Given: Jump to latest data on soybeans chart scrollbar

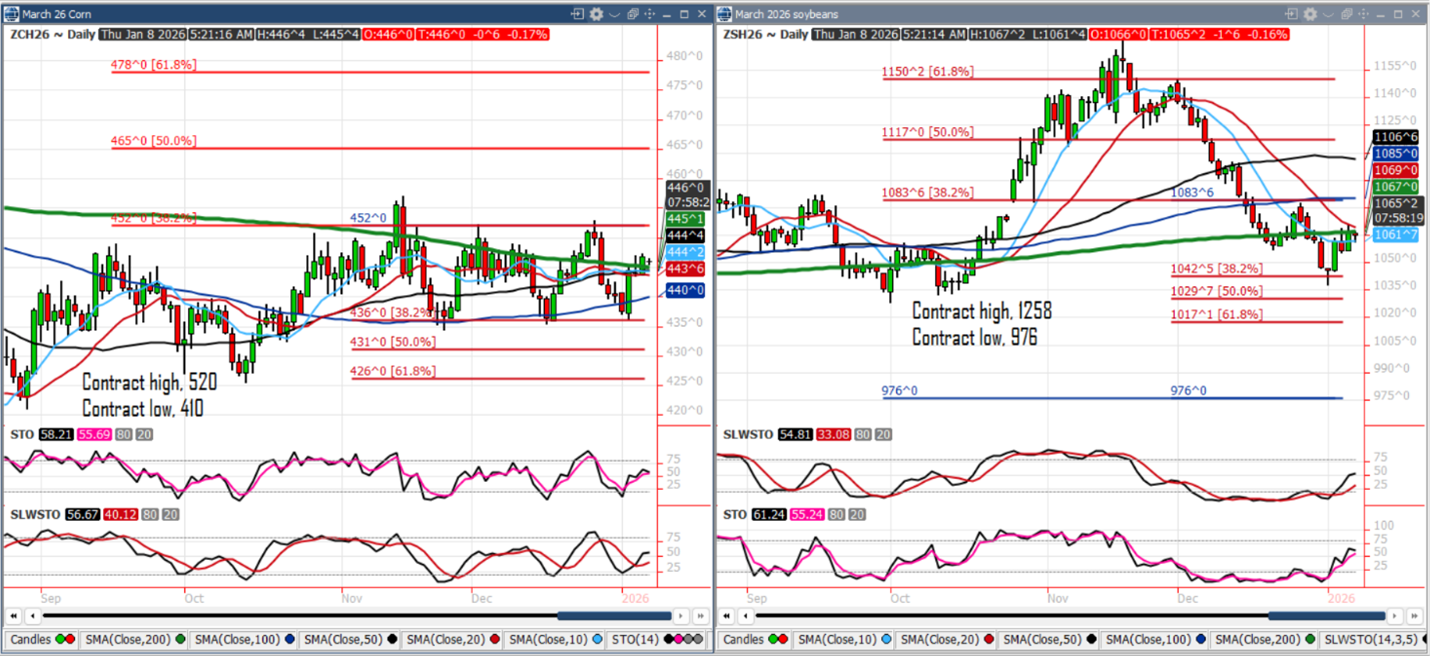Looking at the screenshot, I should [1417, 616].
